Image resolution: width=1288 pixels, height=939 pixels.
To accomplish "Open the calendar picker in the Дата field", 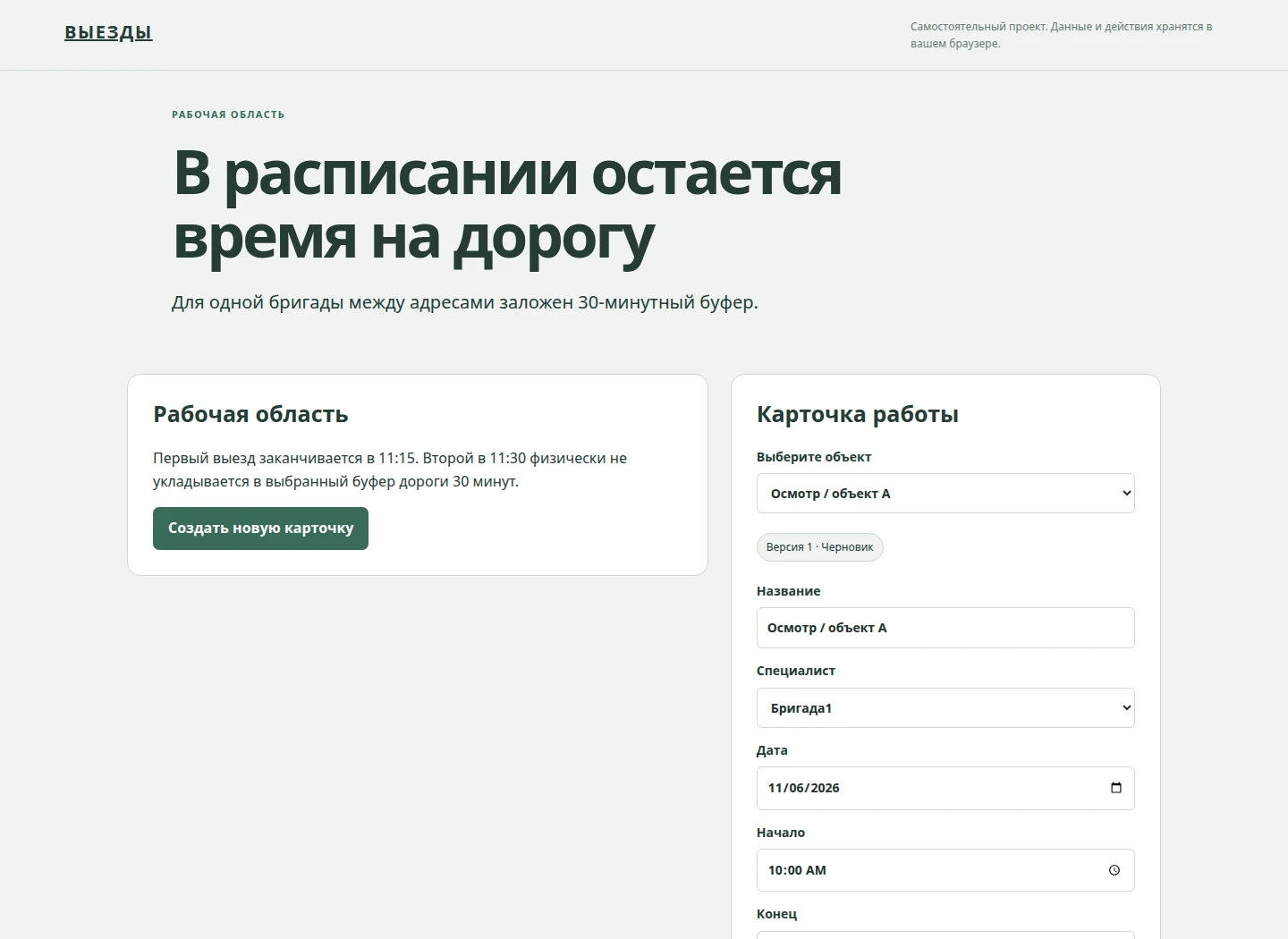I will pyautogui.click(x=1115, y=788).
